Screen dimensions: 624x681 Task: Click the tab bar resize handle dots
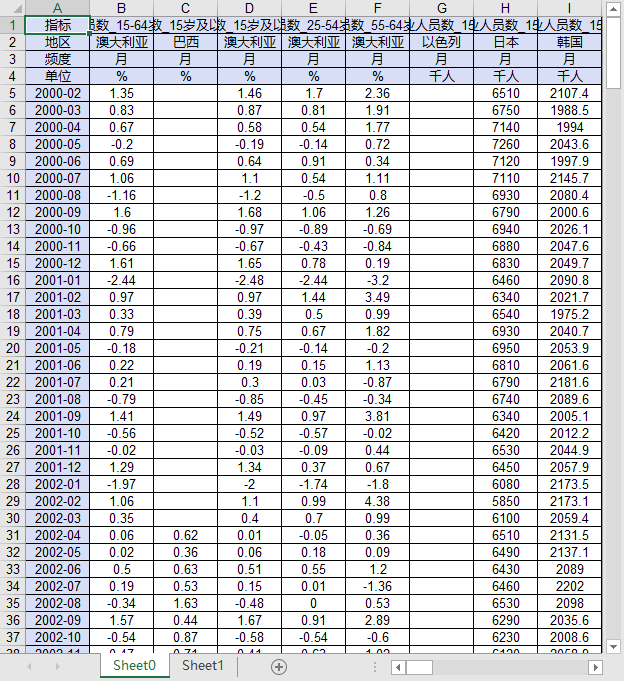[375, 667]
